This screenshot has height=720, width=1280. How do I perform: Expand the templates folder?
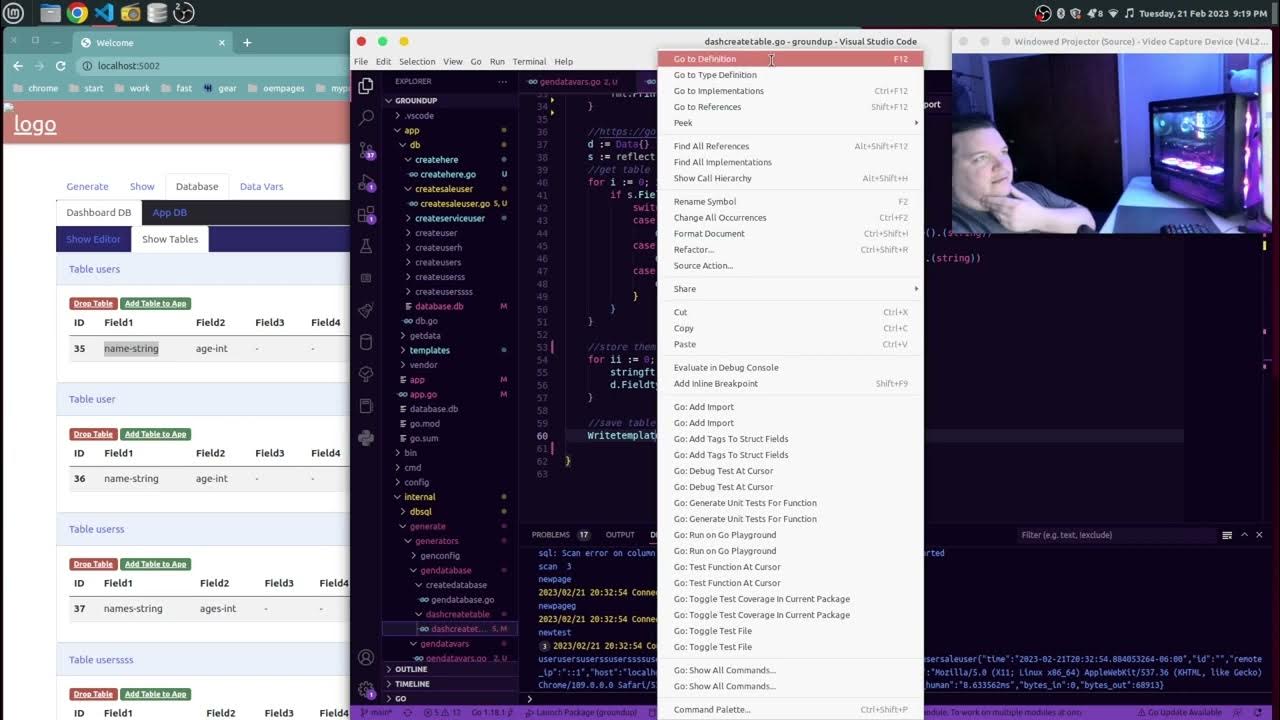(429, 350)
